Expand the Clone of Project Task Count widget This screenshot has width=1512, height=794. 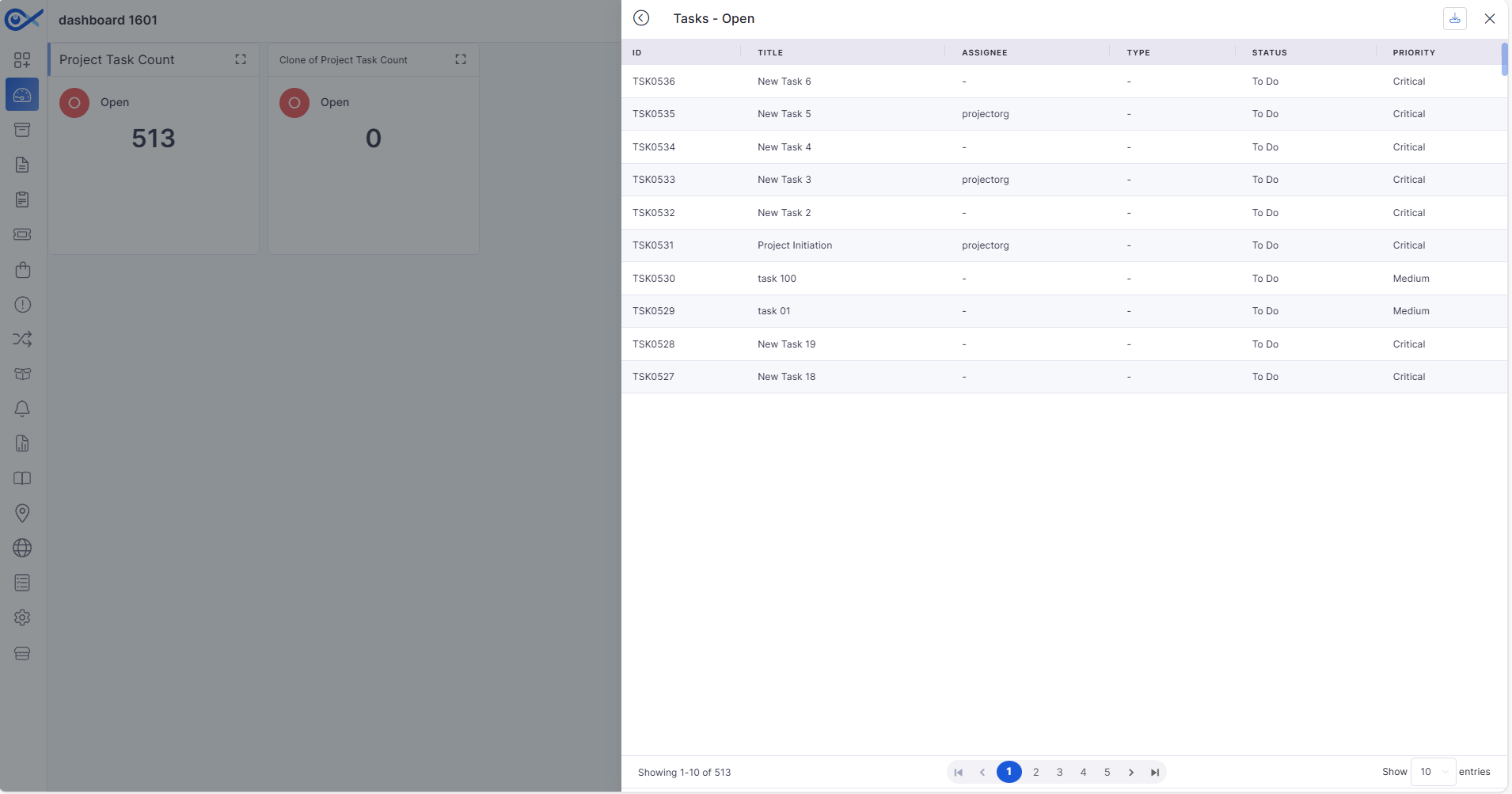[461, 59]
